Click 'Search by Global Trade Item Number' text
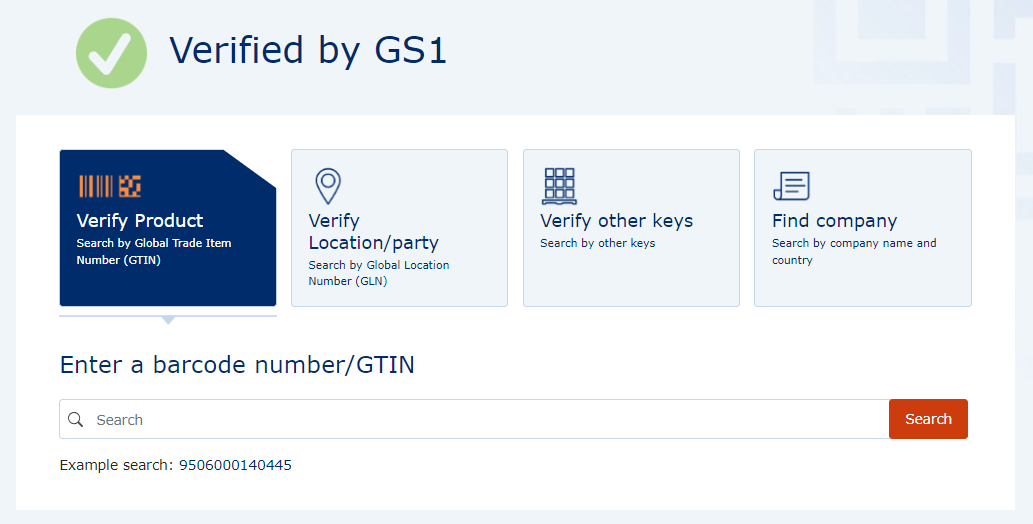 click(x=154, y=251)
